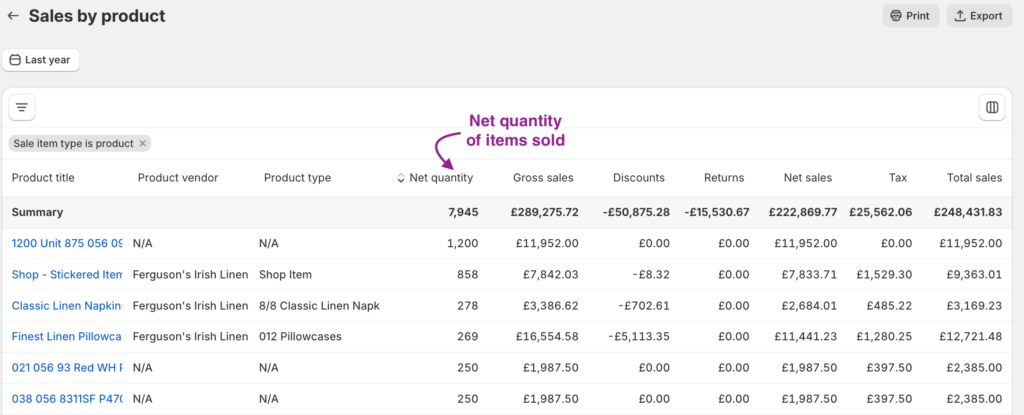Open the Last year date range picker
The height and width of the screenshot is (415, 1024).
point(40,60)
